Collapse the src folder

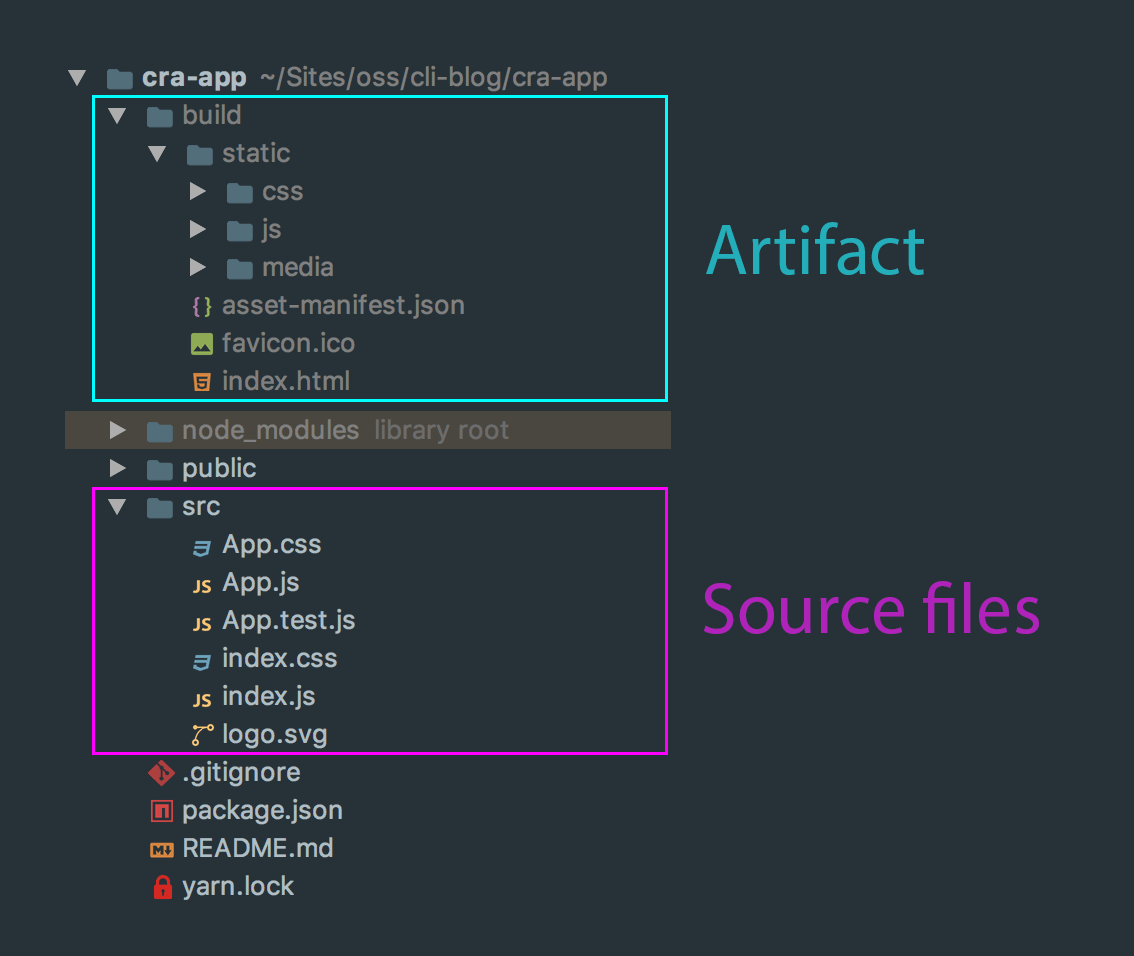tap(117, 506)
